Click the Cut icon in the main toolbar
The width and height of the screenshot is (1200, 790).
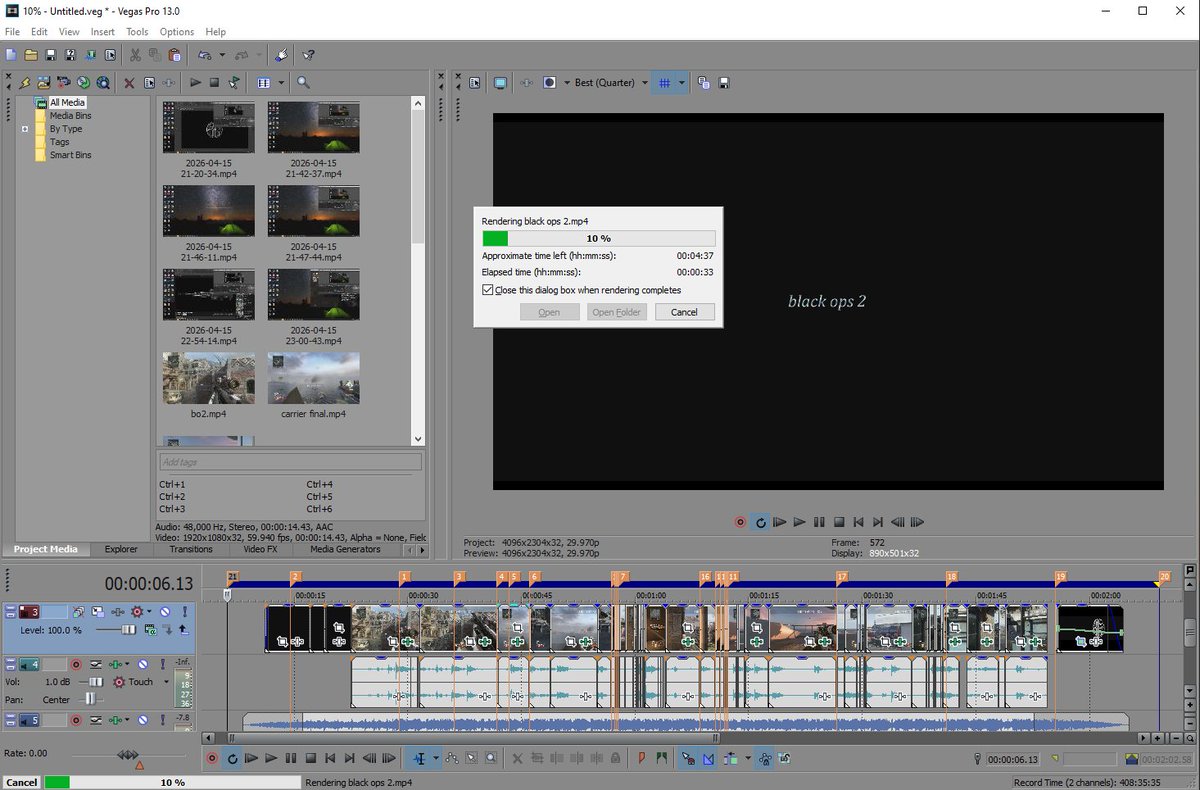point(135,55)
